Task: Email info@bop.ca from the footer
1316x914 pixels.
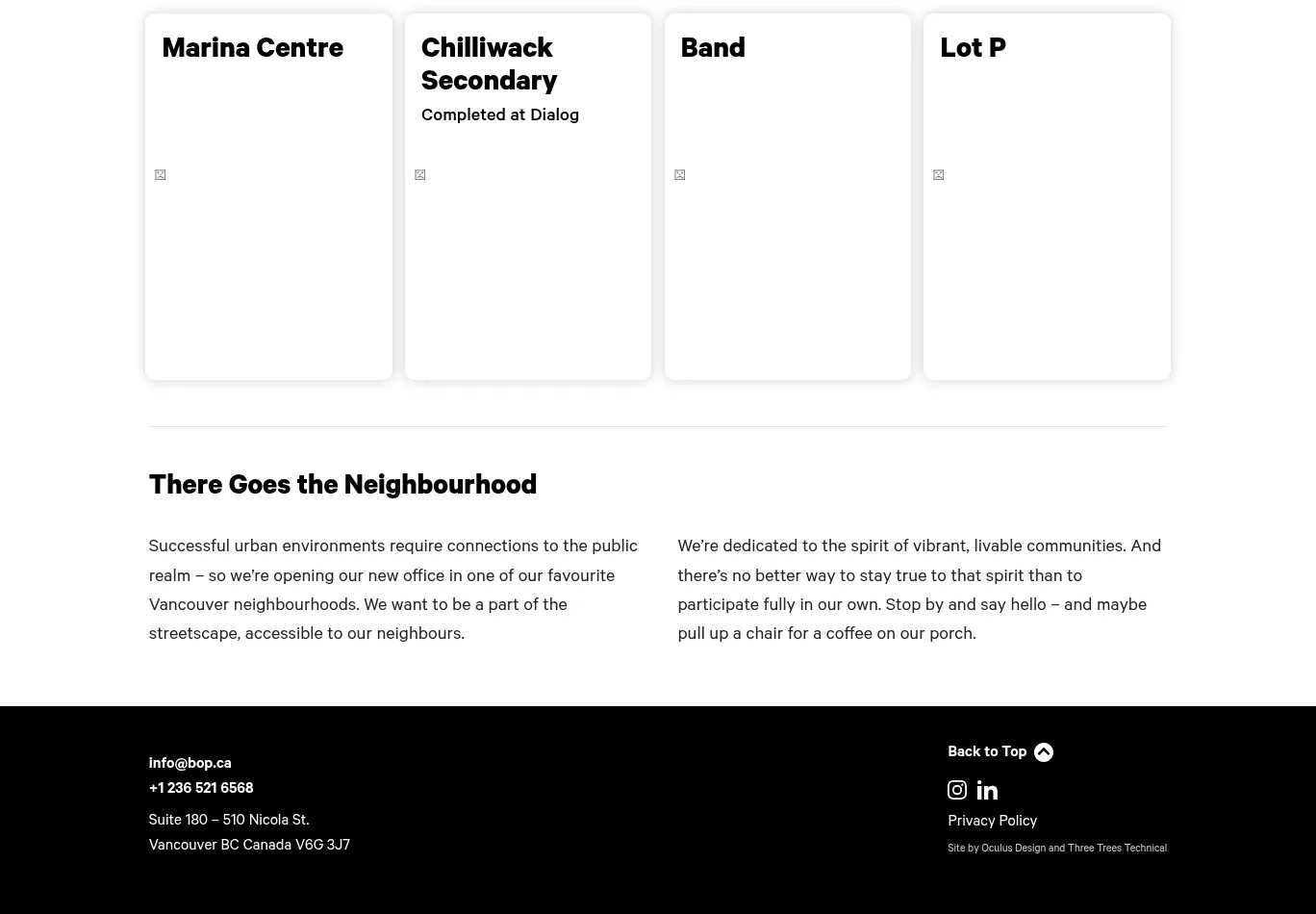Action: pos(190,763)
